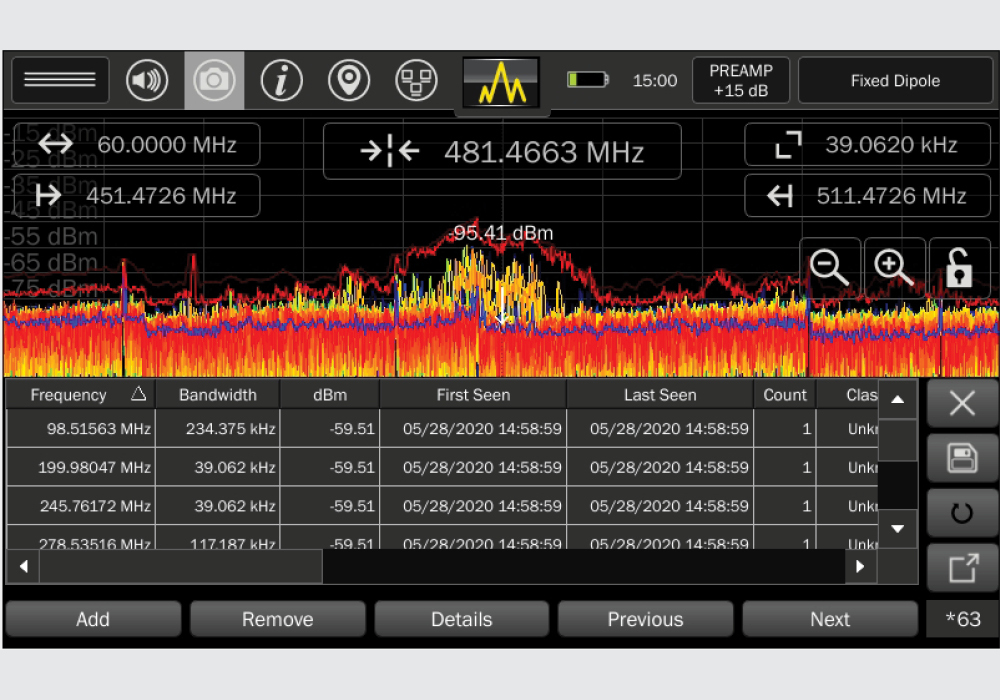This screenshot has height=700, width=1000.
Task: Open the information icon
Action: [x=282, y=80]
